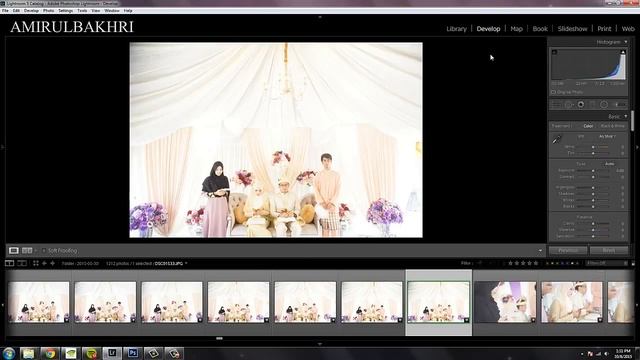Select the Crop Overlay tool

click(x=556, y=105)
